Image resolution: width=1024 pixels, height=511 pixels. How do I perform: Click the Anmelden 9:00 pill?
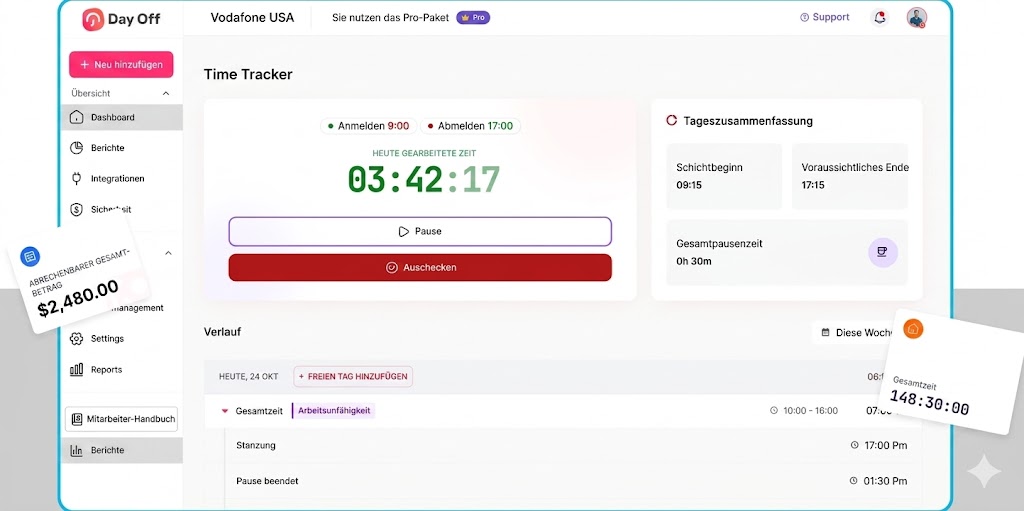coord(368,125)
